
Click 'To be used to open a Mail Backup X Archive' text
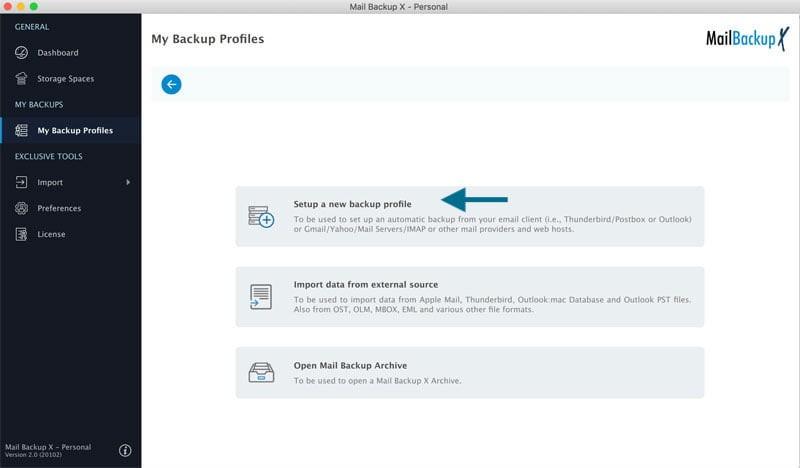pyautogui.click(x=377, y=381)
